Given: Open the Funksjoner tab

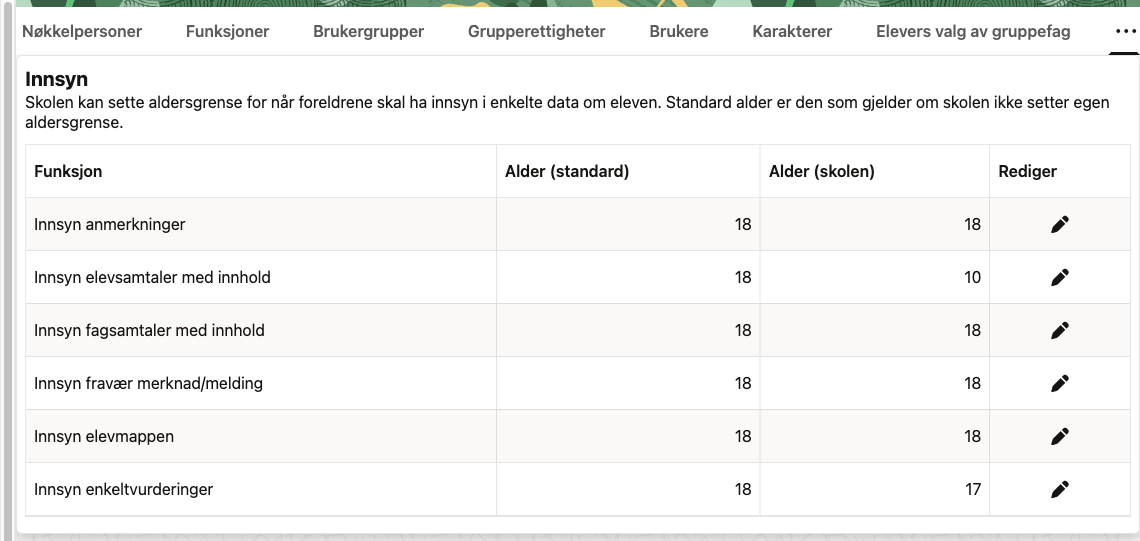Looking at the screenshot, I should [x=228, y=31].
